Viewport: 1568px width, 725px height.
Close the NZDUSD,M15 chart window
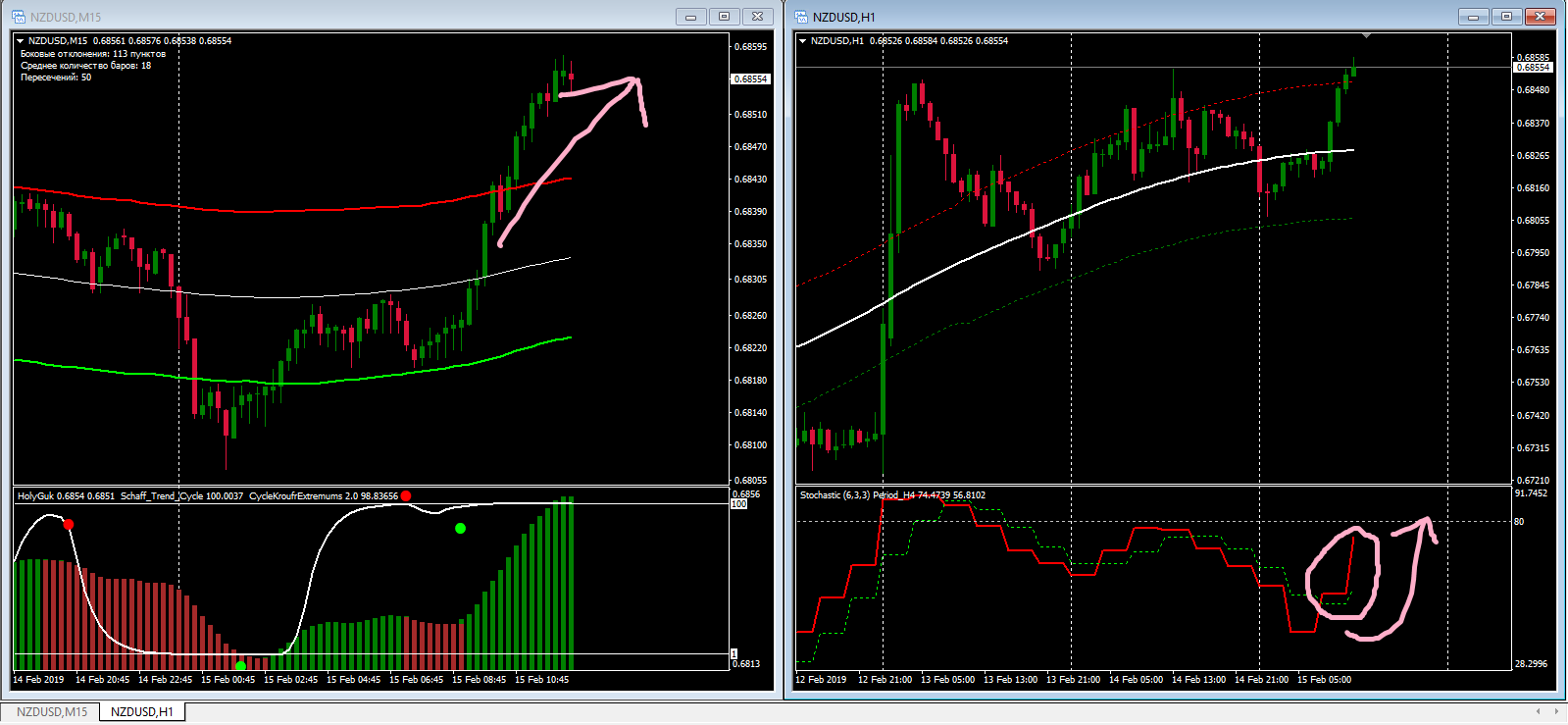(x=758, y=17)
